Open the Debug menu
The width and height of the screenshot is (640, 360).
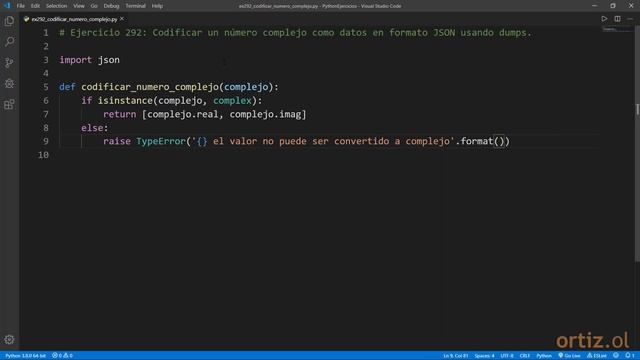click(111, 6)
